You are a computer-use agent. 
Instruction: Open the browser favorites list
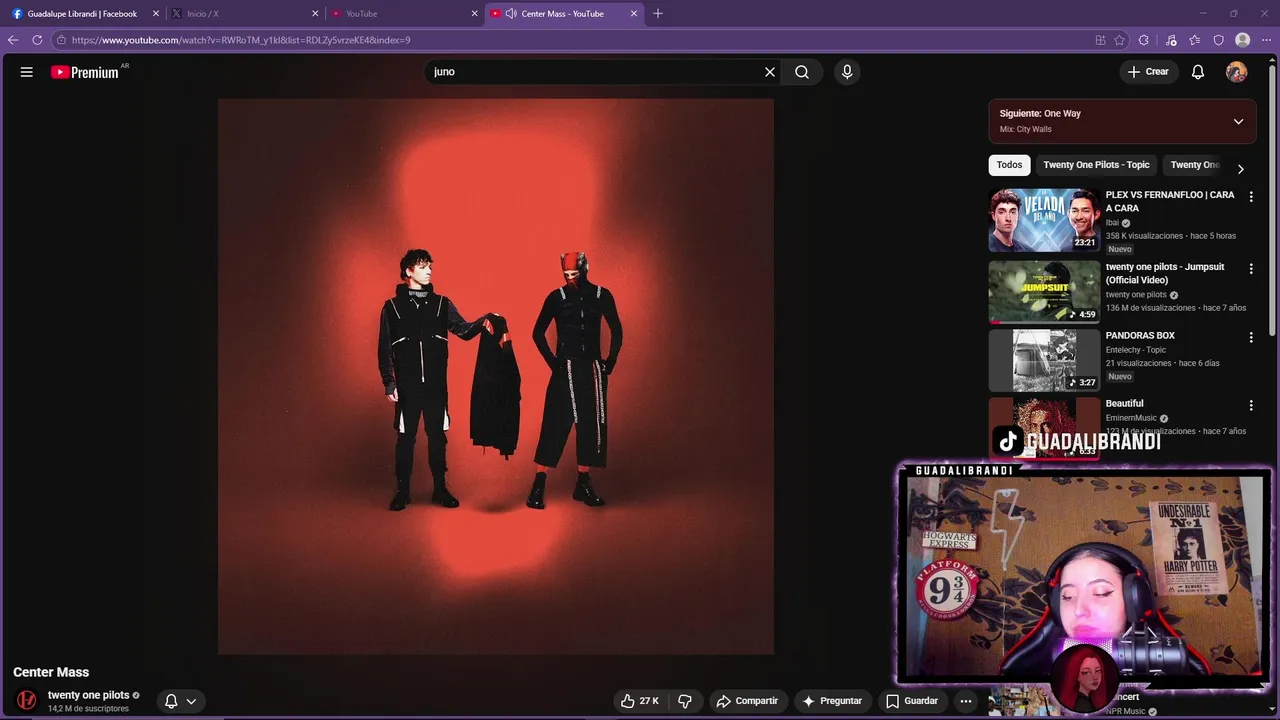[1195, 40]
